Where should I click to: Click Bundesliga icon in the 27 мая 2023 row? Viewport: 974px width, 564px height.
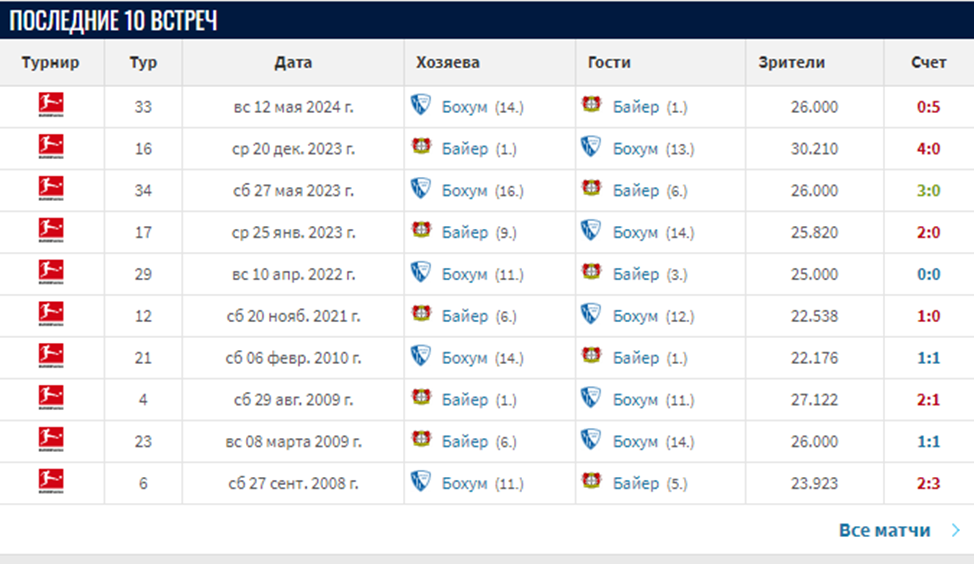51,189
